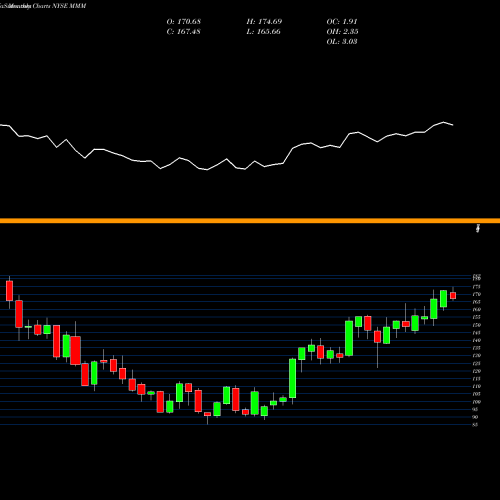Click the 175 price axis label

pyautogui.click(x=477, y=287)
